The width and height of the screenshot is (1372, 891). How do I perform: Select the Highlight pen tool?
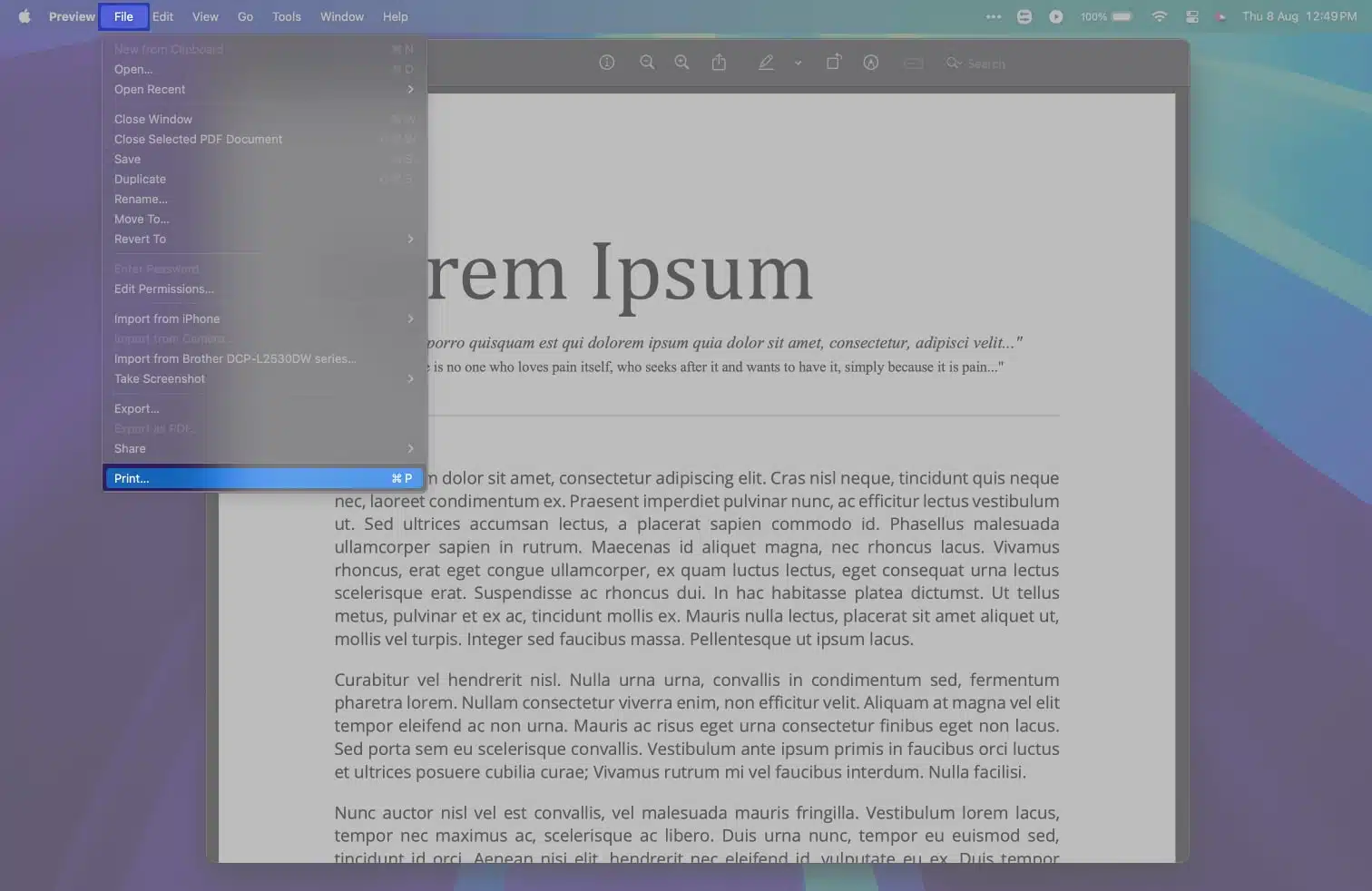(x=766, y=63)
